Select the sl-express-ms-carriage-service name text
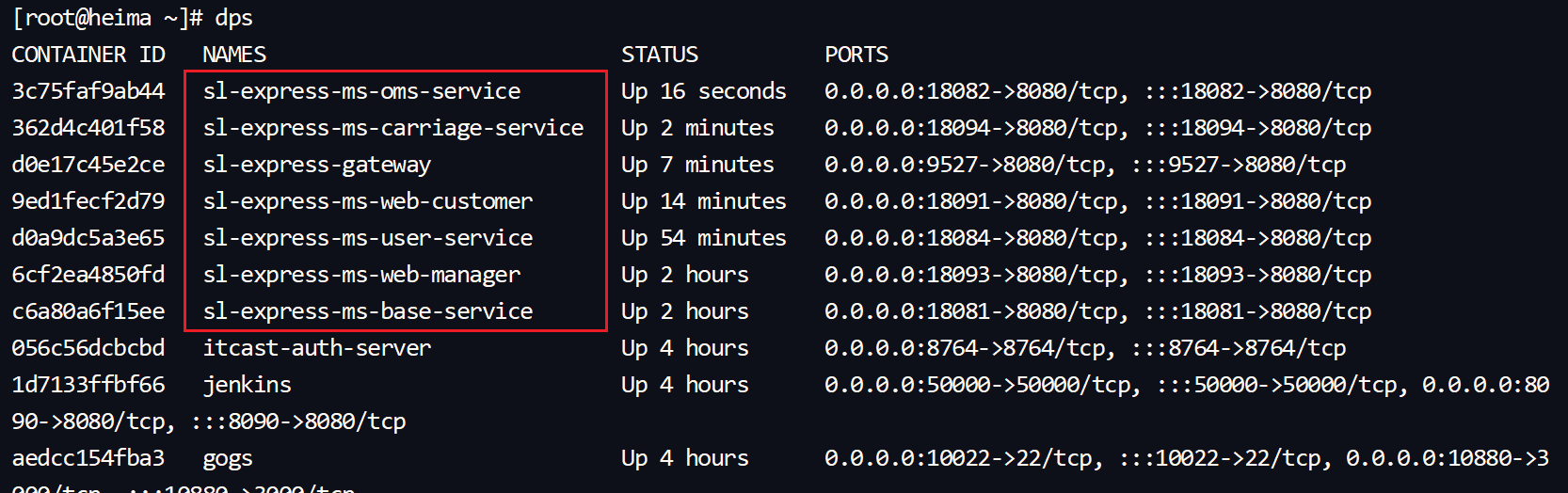Viewport: 1568px width, 493px height. (393, 128)
